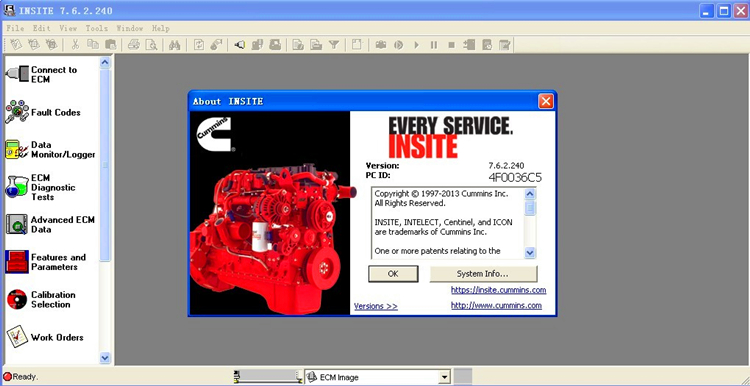Click the play button in the toolbar
The width and height of the screenshot is (750, 386).
[416, 45]
